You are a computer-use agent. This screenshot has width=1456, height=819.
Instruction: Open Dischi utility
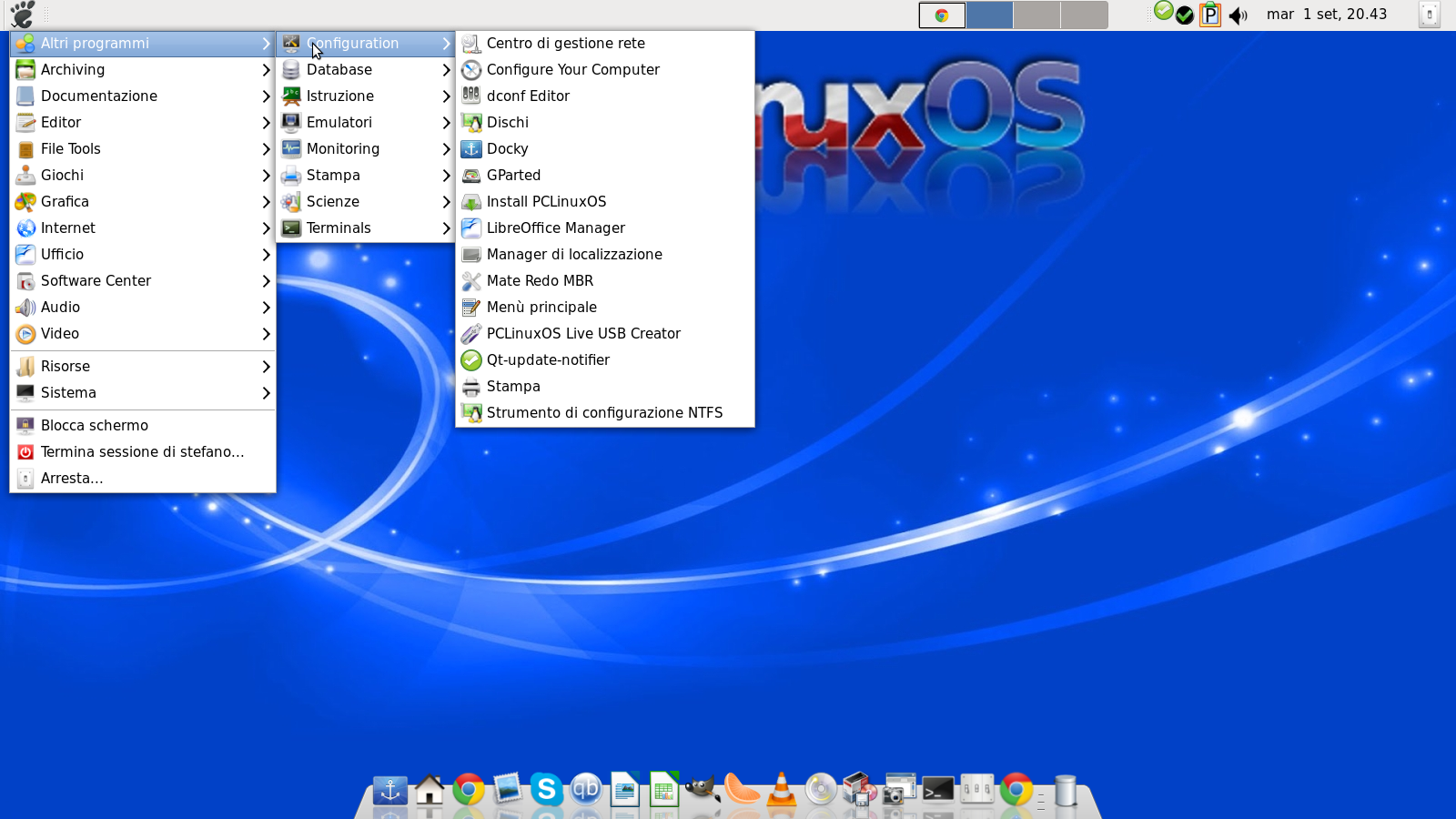[x=605, y=123]
